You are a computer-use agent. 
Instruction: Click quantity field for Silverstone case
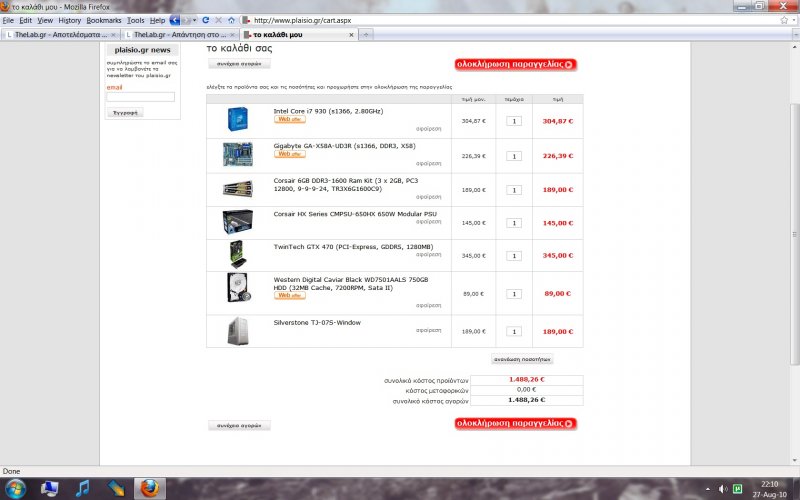[x=514, y=332]
